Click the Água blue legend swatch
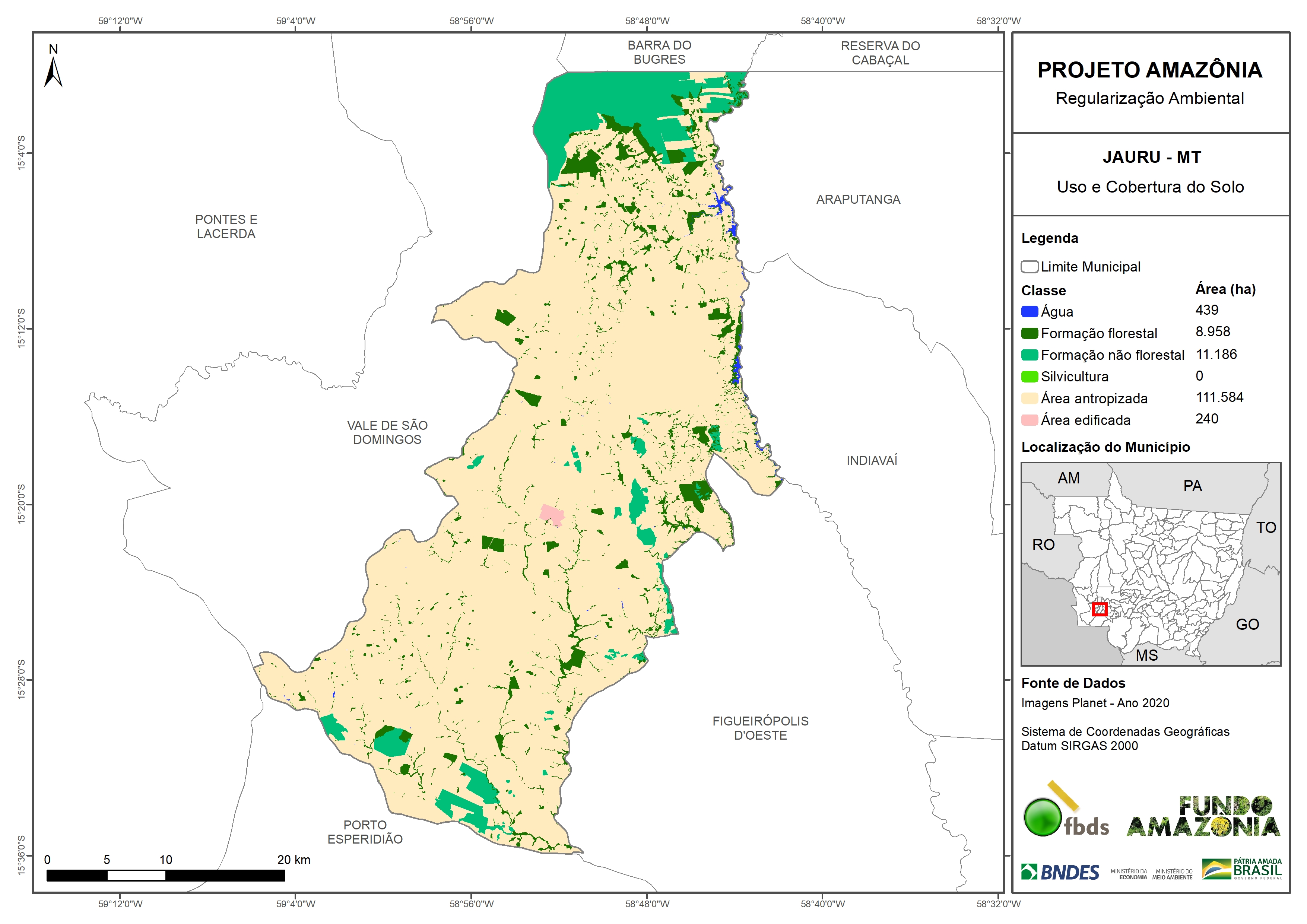Viewport: 1307px width, 924px height. click(x=1029, y=311)
